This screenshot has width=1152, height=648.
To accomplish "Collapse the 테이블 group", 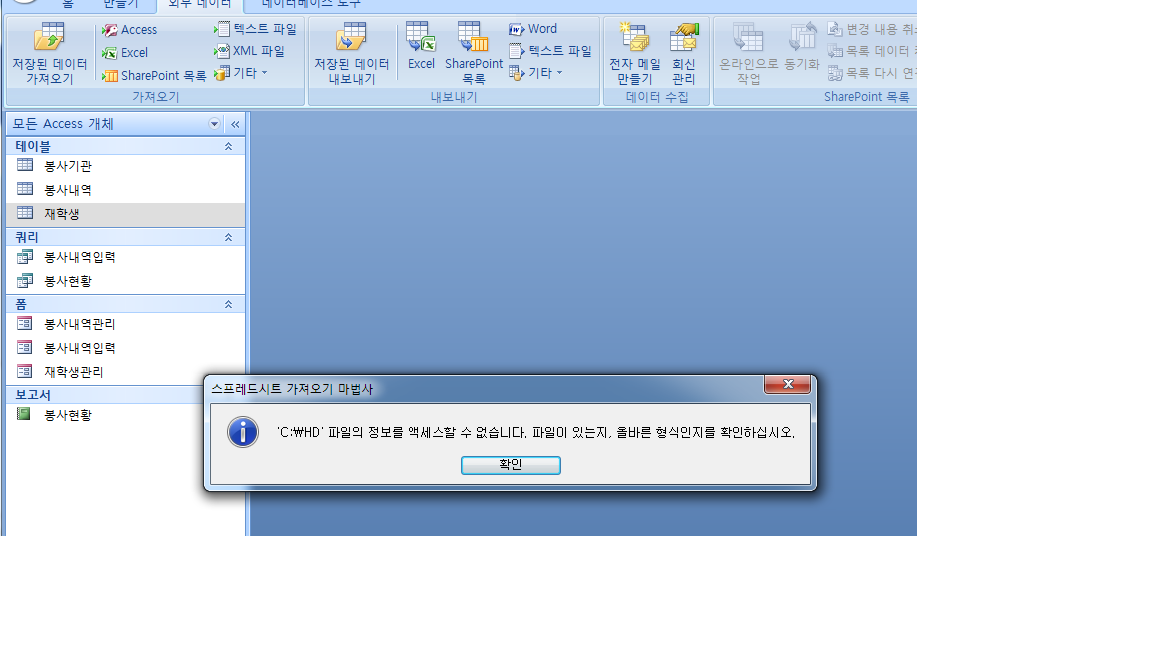I will (x=228, y=146).
